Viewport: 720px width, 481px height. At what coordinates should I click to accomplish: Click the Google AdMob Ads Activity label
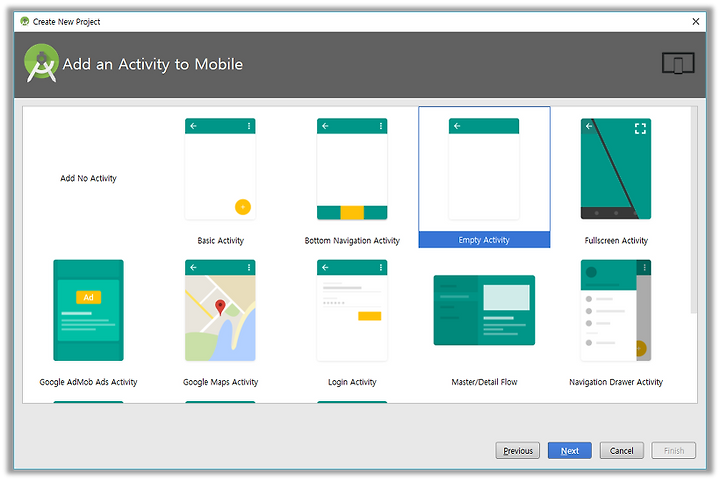coord(88,382)
